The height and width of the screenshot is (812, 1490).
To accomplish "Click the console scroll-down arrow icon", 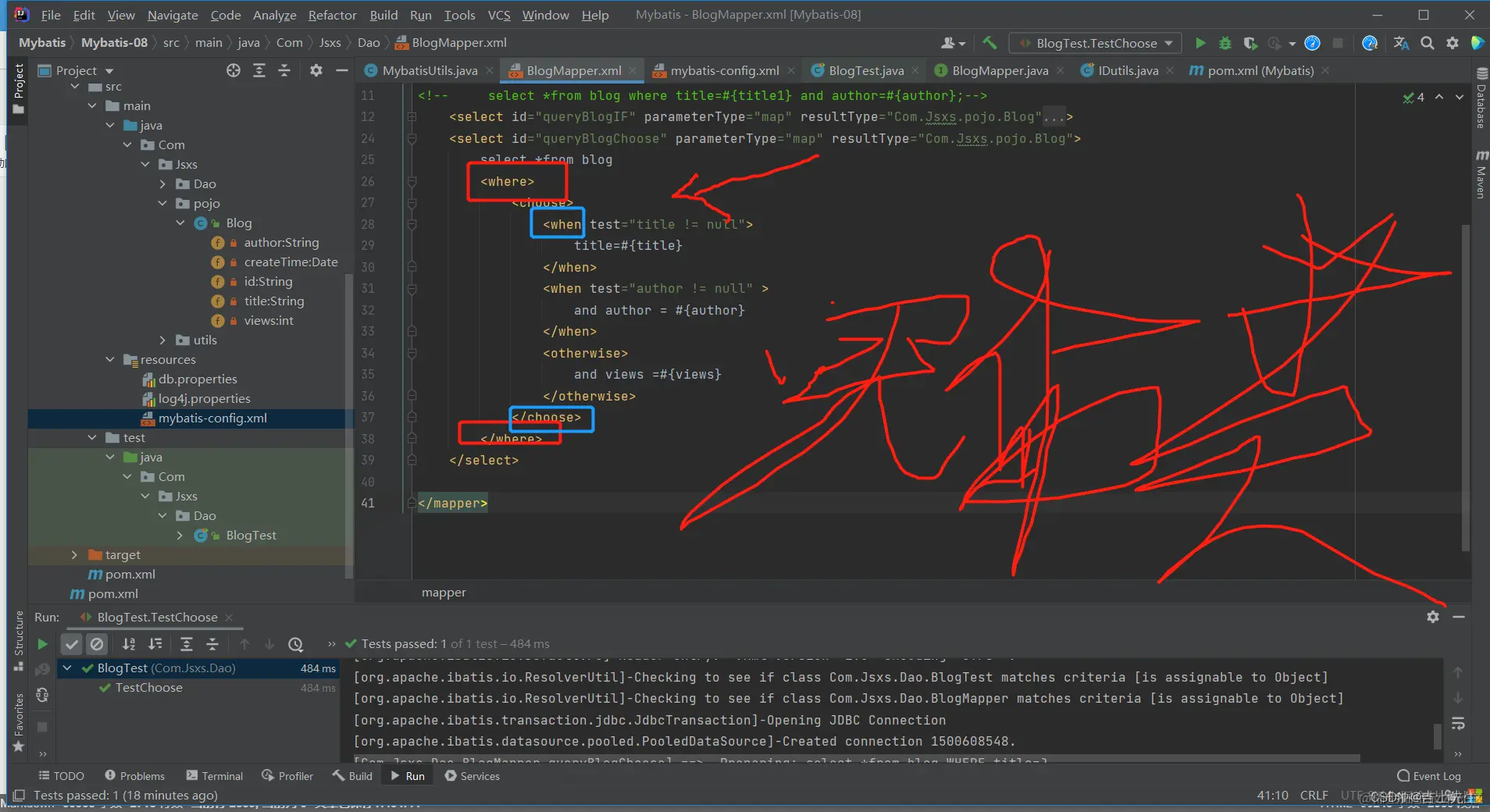I will 1457,697.
